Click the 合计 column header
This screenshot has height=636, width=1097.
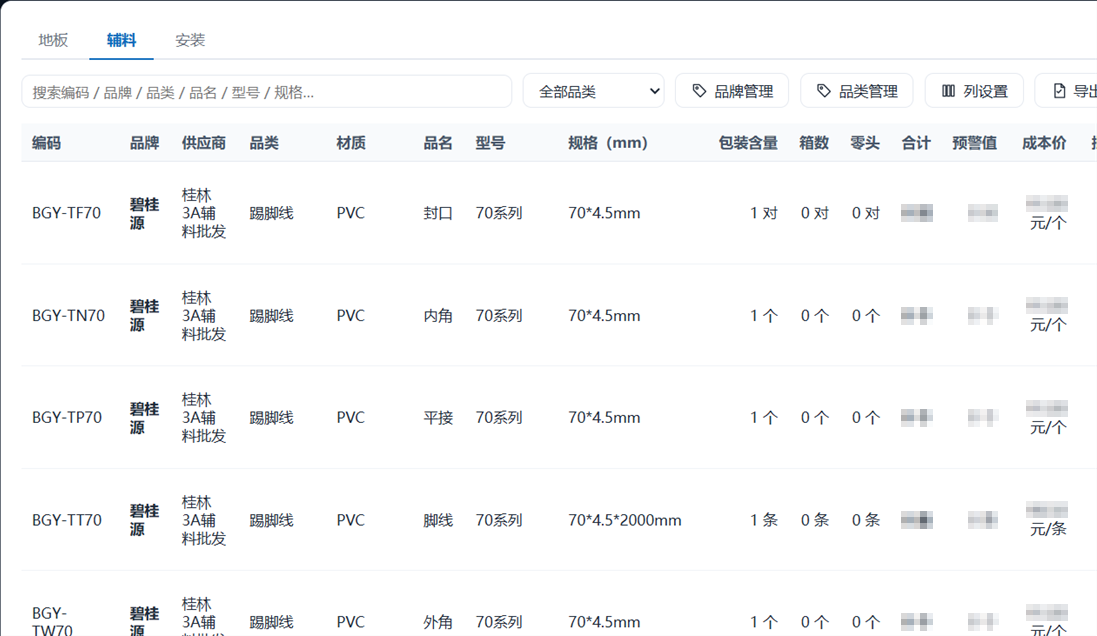click(x=916, y=143)
